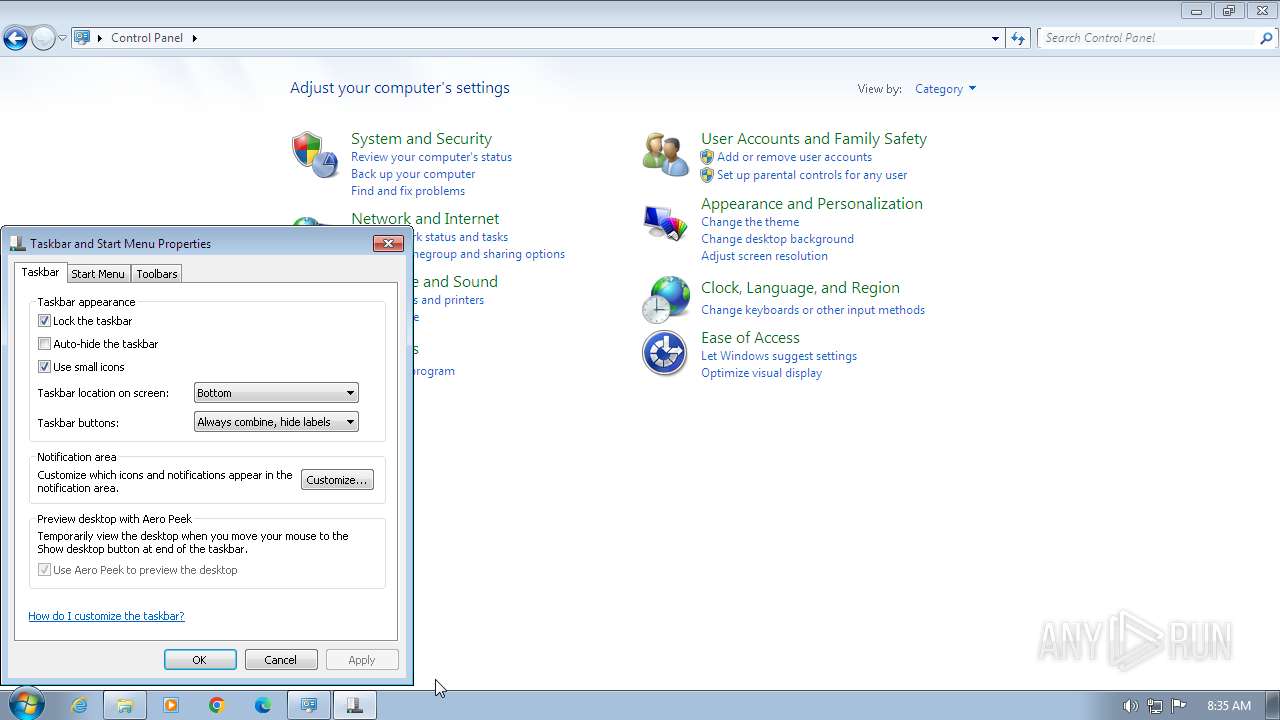The width and height of the screenshot is (1280, 720).
Task: Click Set up parental controls for any user
Action: (x=812, y=175)
